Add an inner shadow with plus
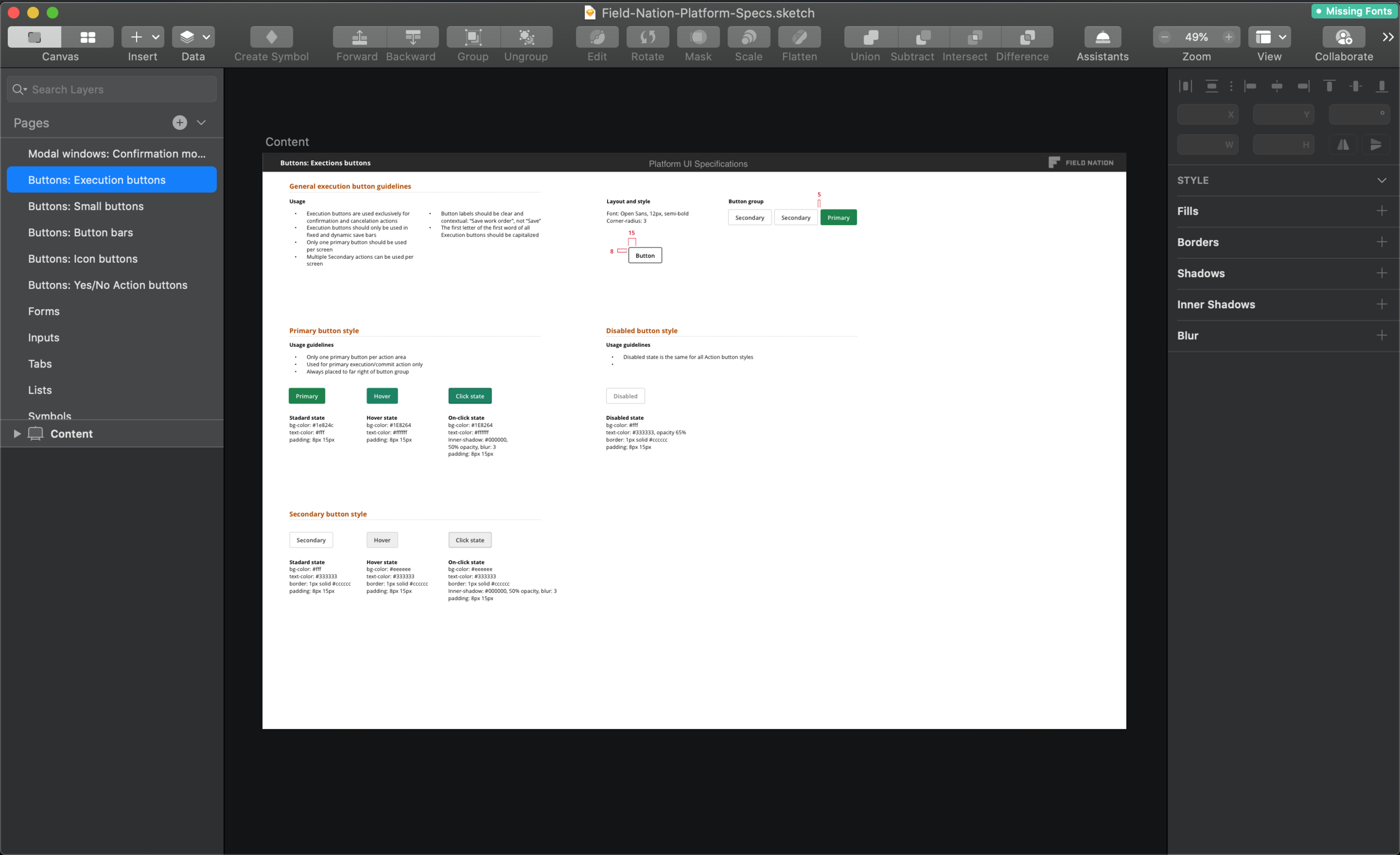This screenshot has width=1400, height=855. [1382, 304]
